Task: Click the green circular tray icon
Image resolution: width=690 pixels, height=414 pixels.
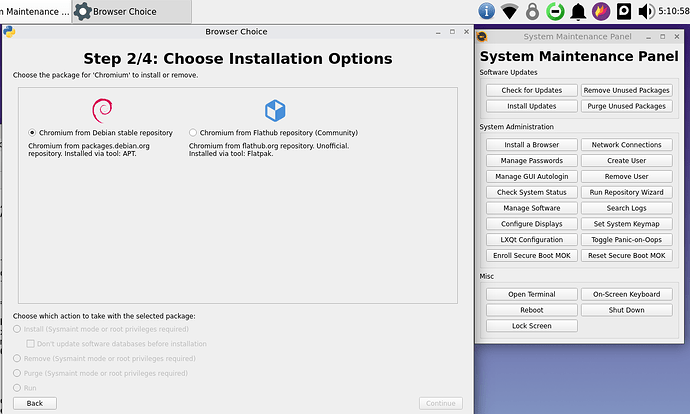Action: click(555, 11)
